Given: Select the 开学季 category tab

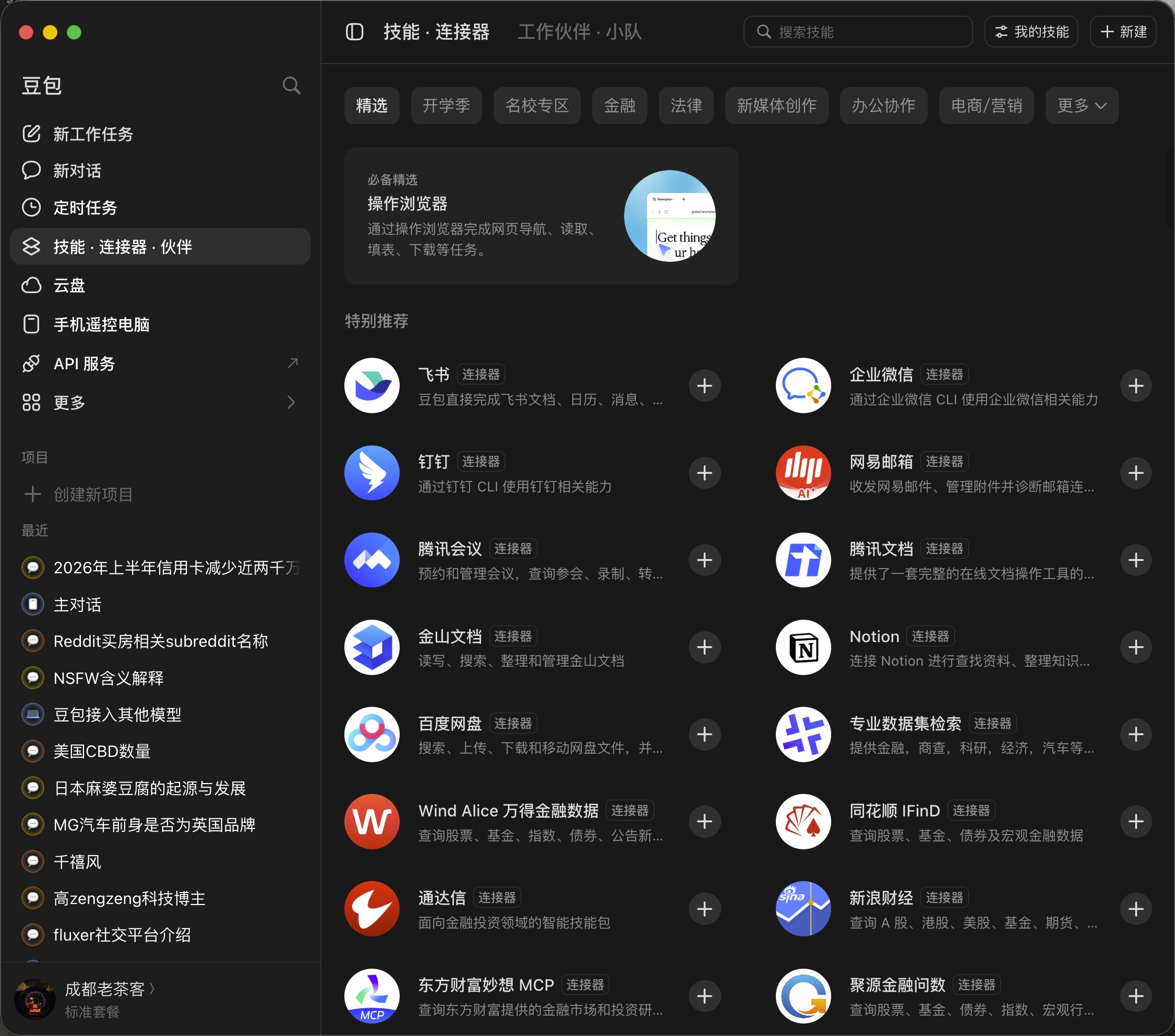Looking at the screenshot, I should click(x=447, y=106).
